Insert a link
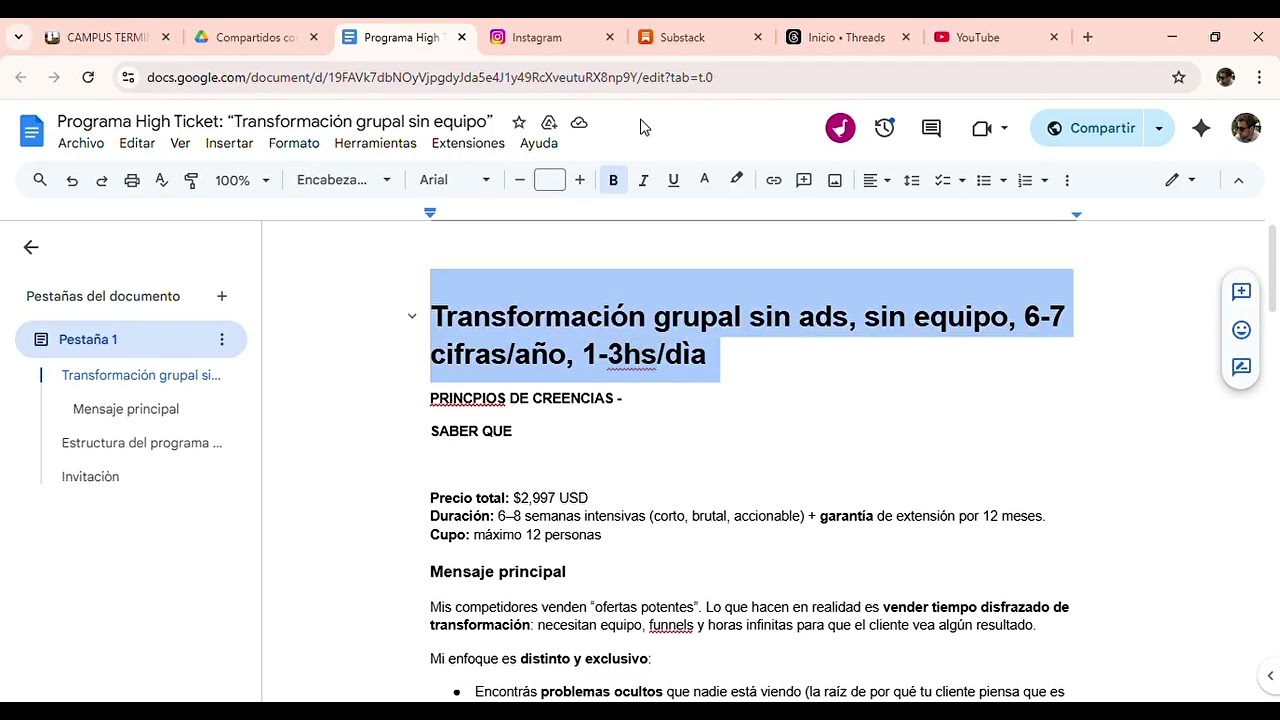Screen dimensions: 1280x720 coord(773,180)
